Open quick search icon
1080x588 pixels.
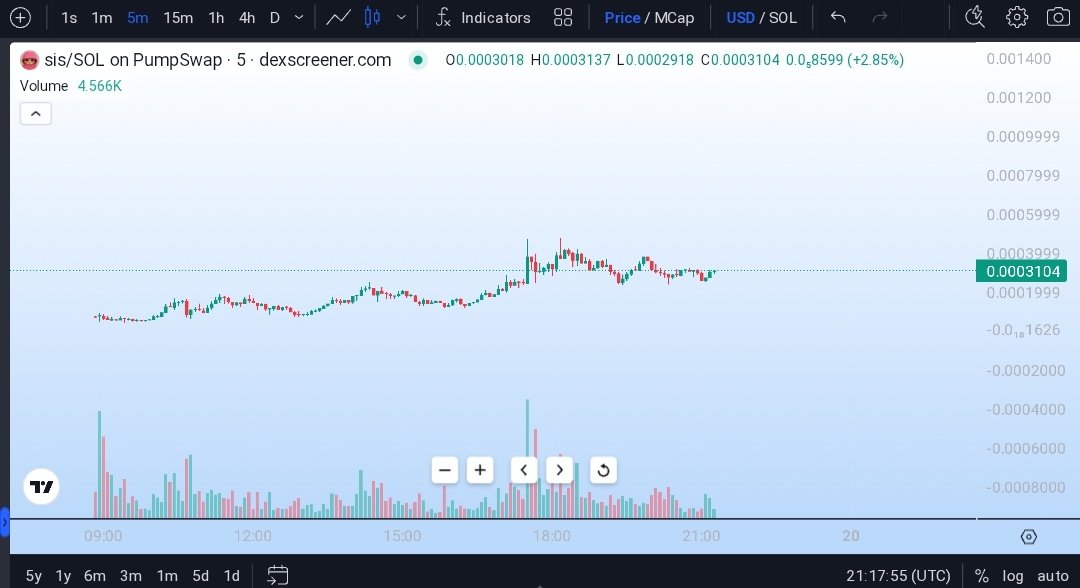pos(975,17)
